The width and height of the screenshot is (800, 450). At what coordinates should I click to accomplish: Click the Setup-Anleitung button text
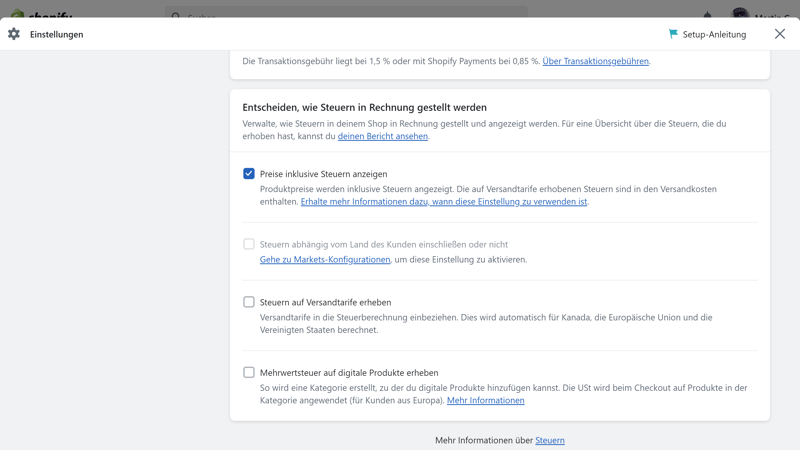click(714, 34)
